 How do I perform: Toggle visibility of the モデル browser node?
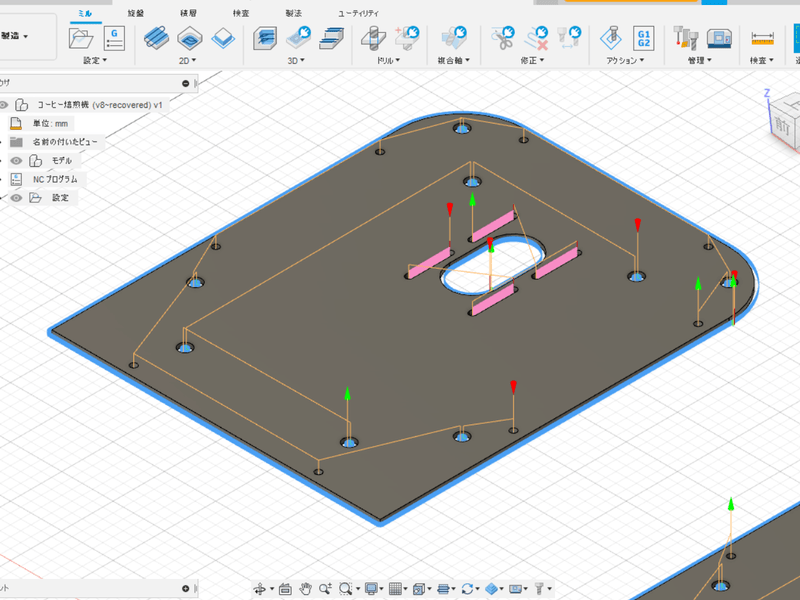click(x=16, y=161)
